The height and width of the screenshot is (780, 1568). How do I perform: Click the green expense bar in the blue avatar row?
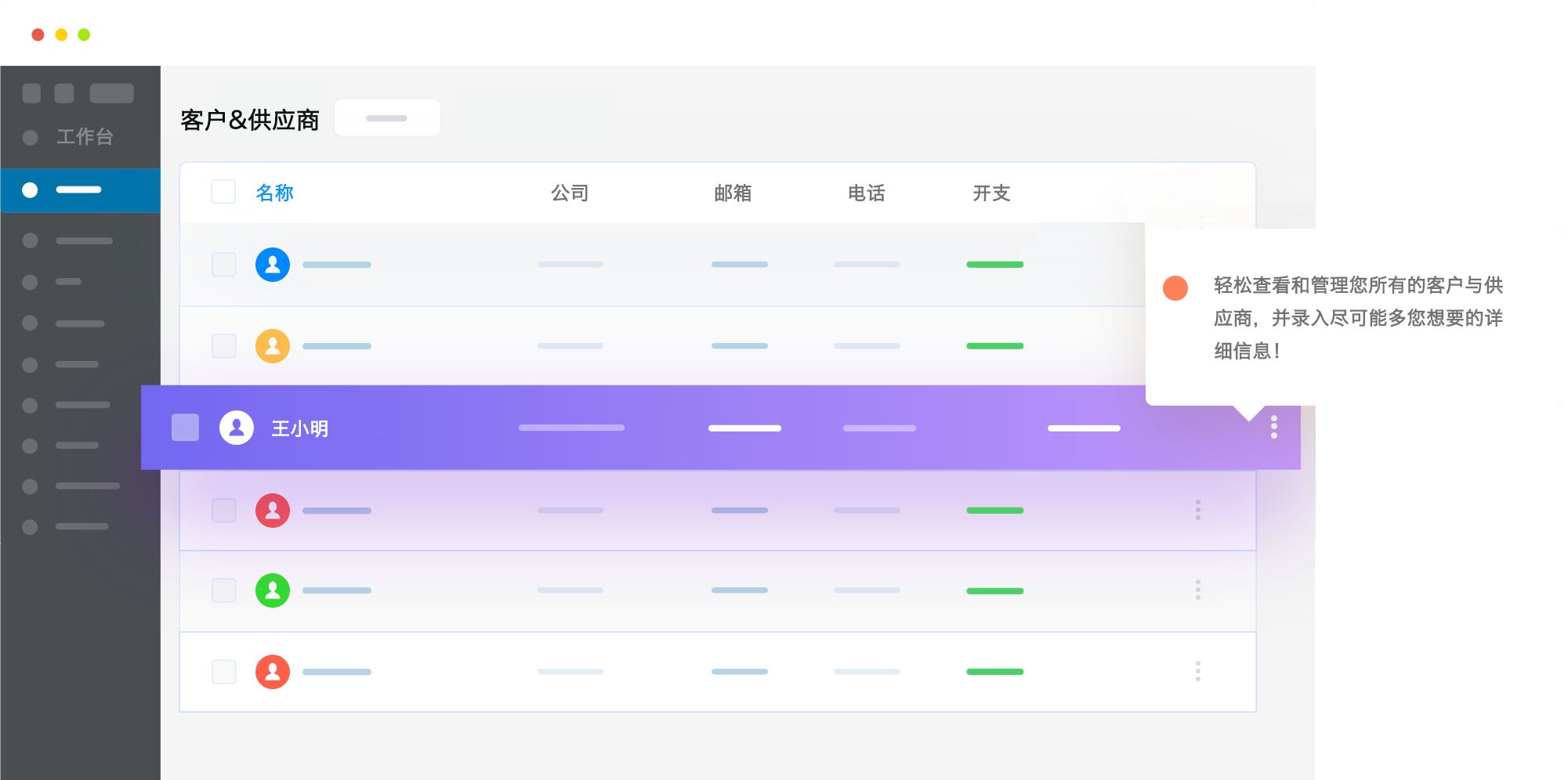coord(995,265)
